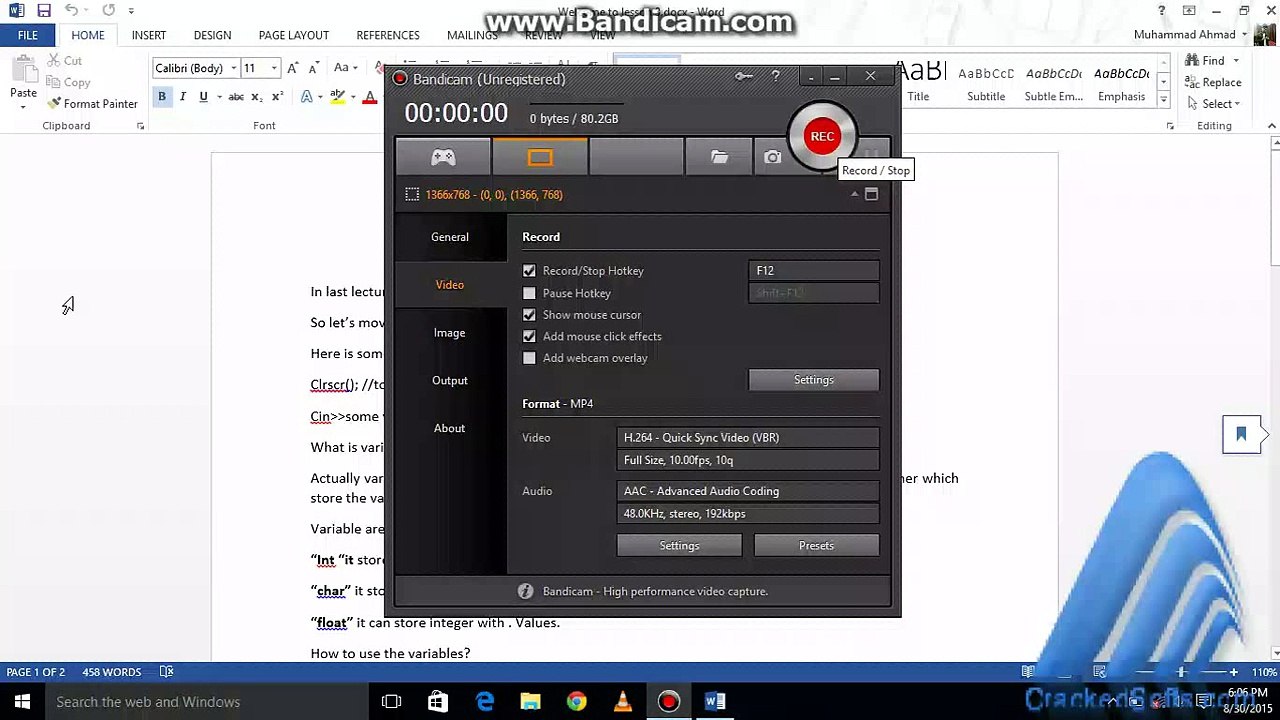Viewport: 1280px width, 720px height.
Task: Open Google Chrome from the taskbar
Action: (x=577, y=702)
